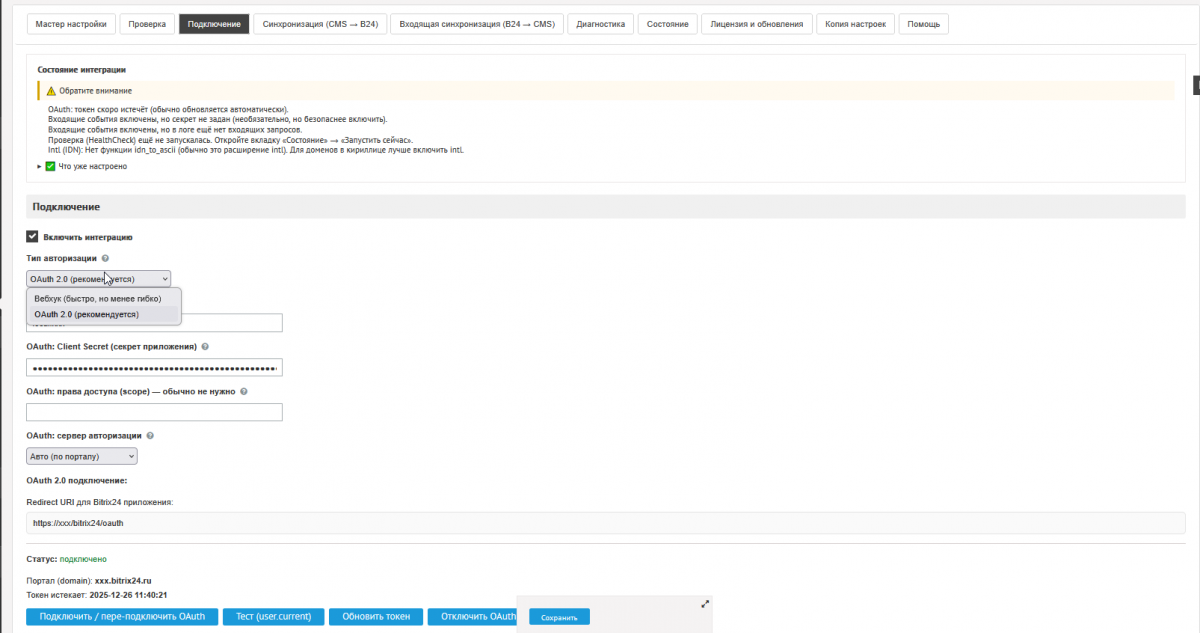
Task: Choose Вебхук option in the dropdown list
Action: (x=97, y=299)
